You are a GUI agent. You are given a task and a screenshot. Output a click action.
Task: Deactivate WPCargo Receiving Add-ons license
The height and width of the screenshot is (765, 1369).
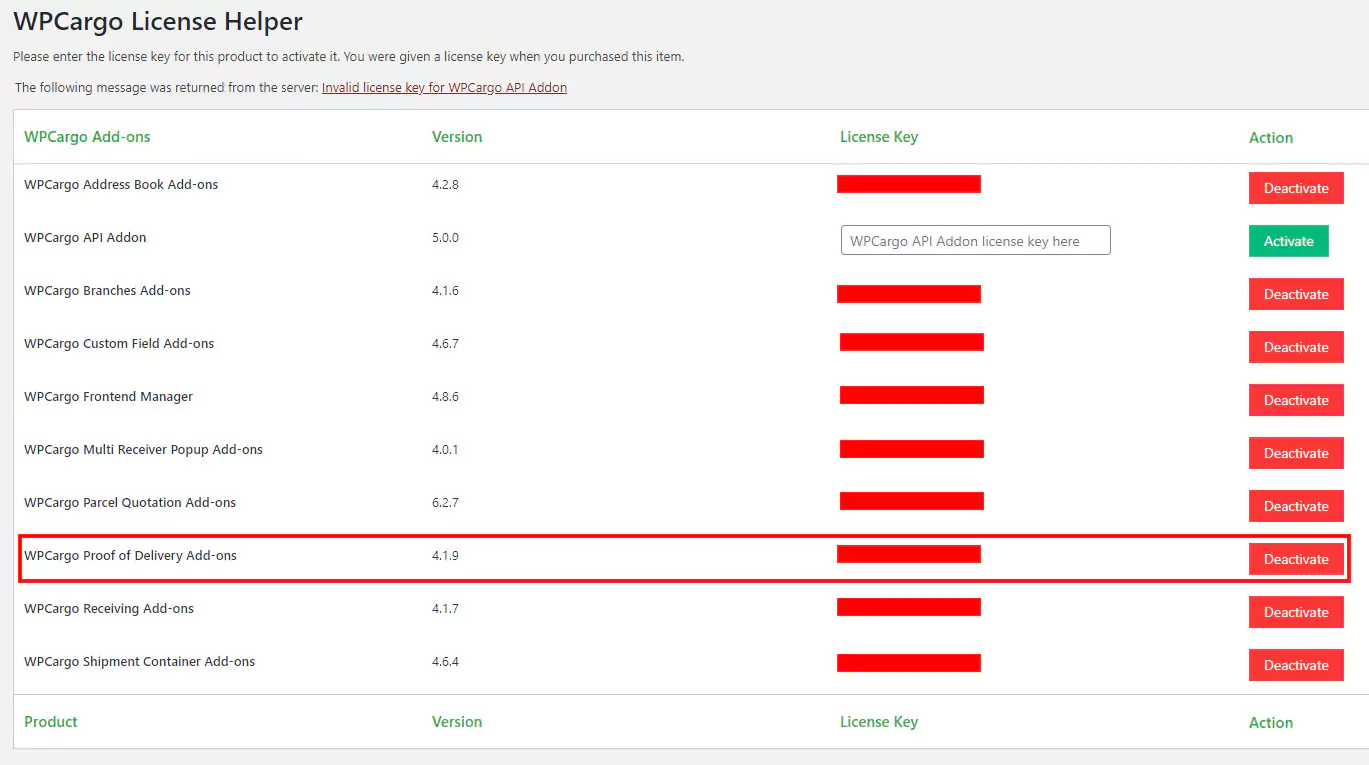pyautogui.click(x=1295, y=612)
